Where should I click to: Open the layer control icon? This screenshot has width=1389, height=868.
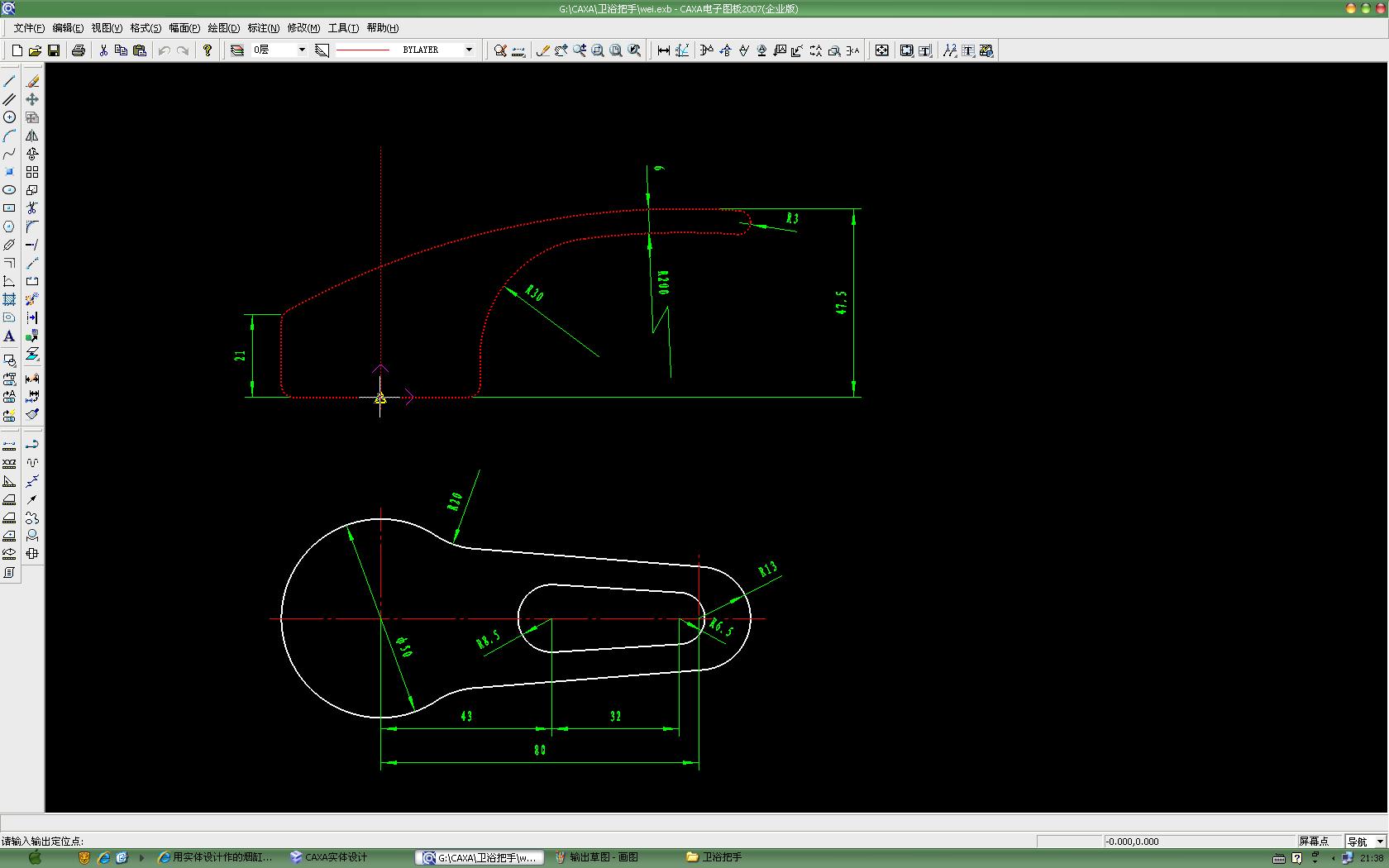point(237,50)
